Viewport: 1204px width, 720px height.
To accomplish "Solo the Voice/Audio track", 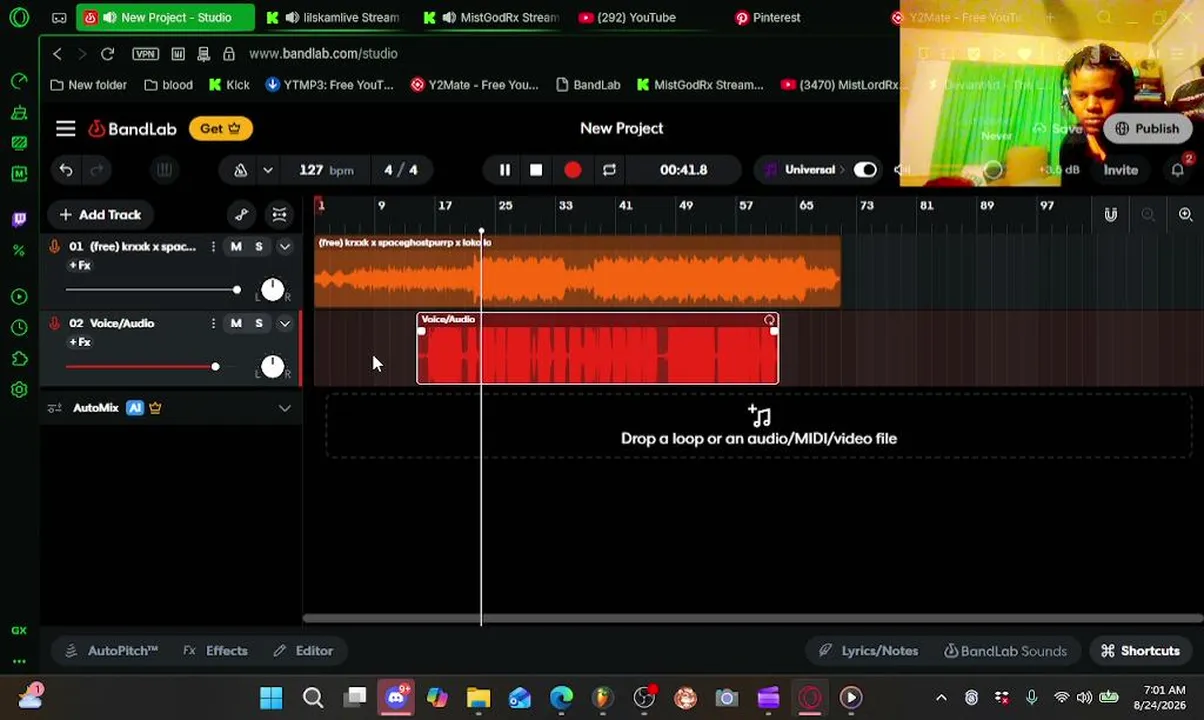I will pyautogui.click(x=259, y=323).
